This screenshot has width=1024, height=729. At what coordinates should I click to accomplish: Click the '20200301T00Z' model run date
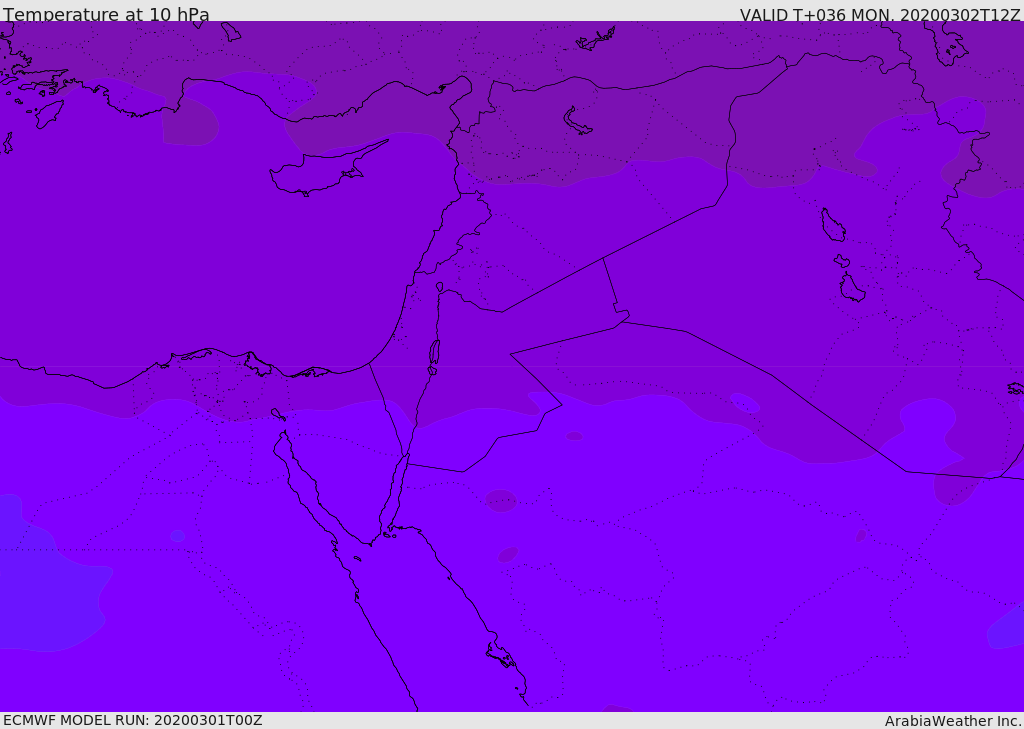pos(207,720)
